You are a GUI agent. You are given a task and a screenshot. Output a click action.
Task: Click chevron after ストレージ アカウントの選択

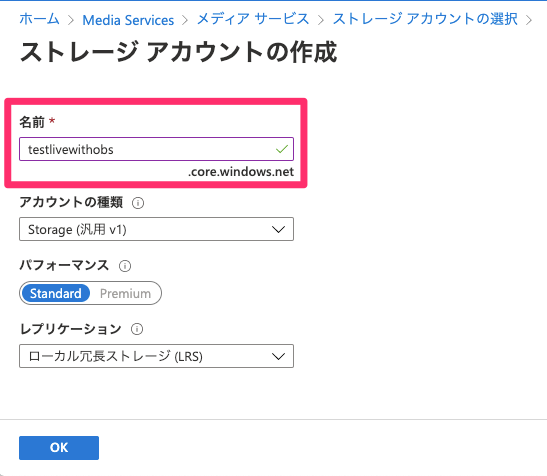529,20
